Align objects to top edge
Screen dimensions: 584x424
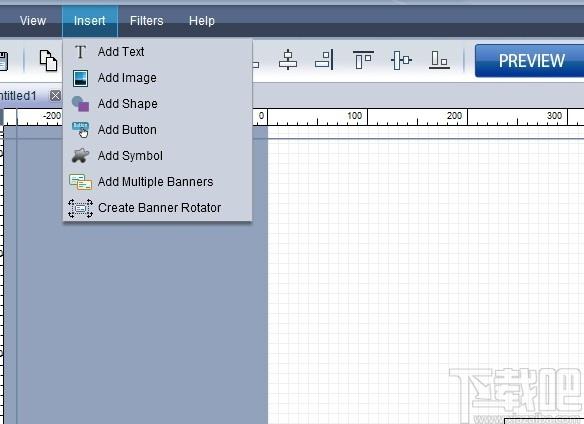coord(363,60)
